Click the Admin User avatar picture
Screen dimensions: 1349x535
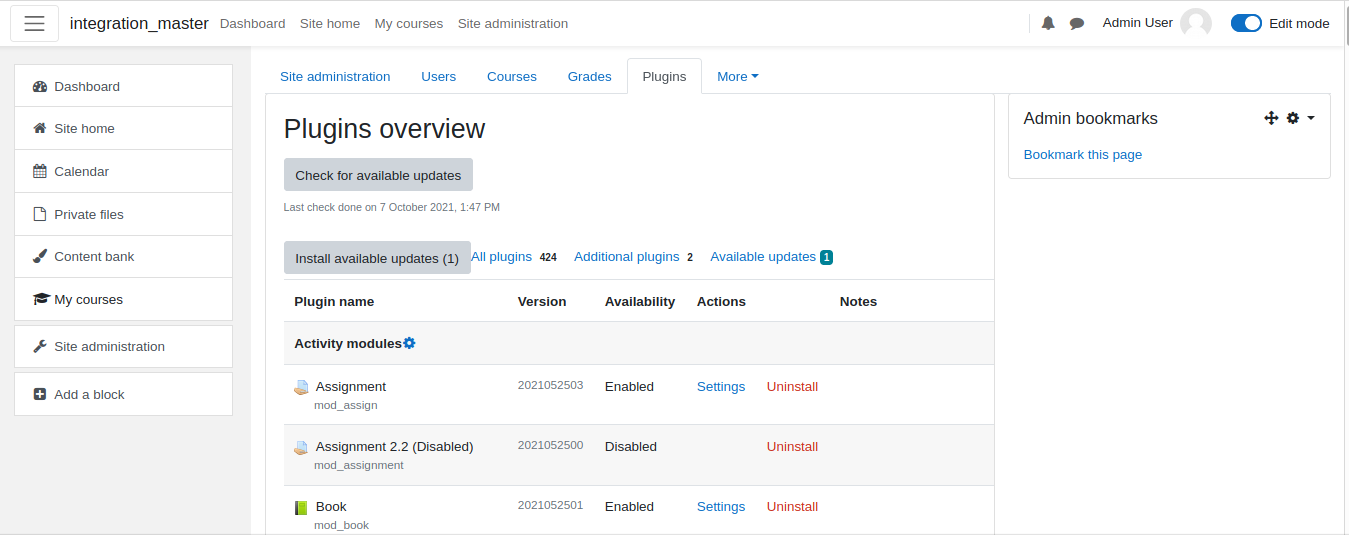coord(1196,24)
